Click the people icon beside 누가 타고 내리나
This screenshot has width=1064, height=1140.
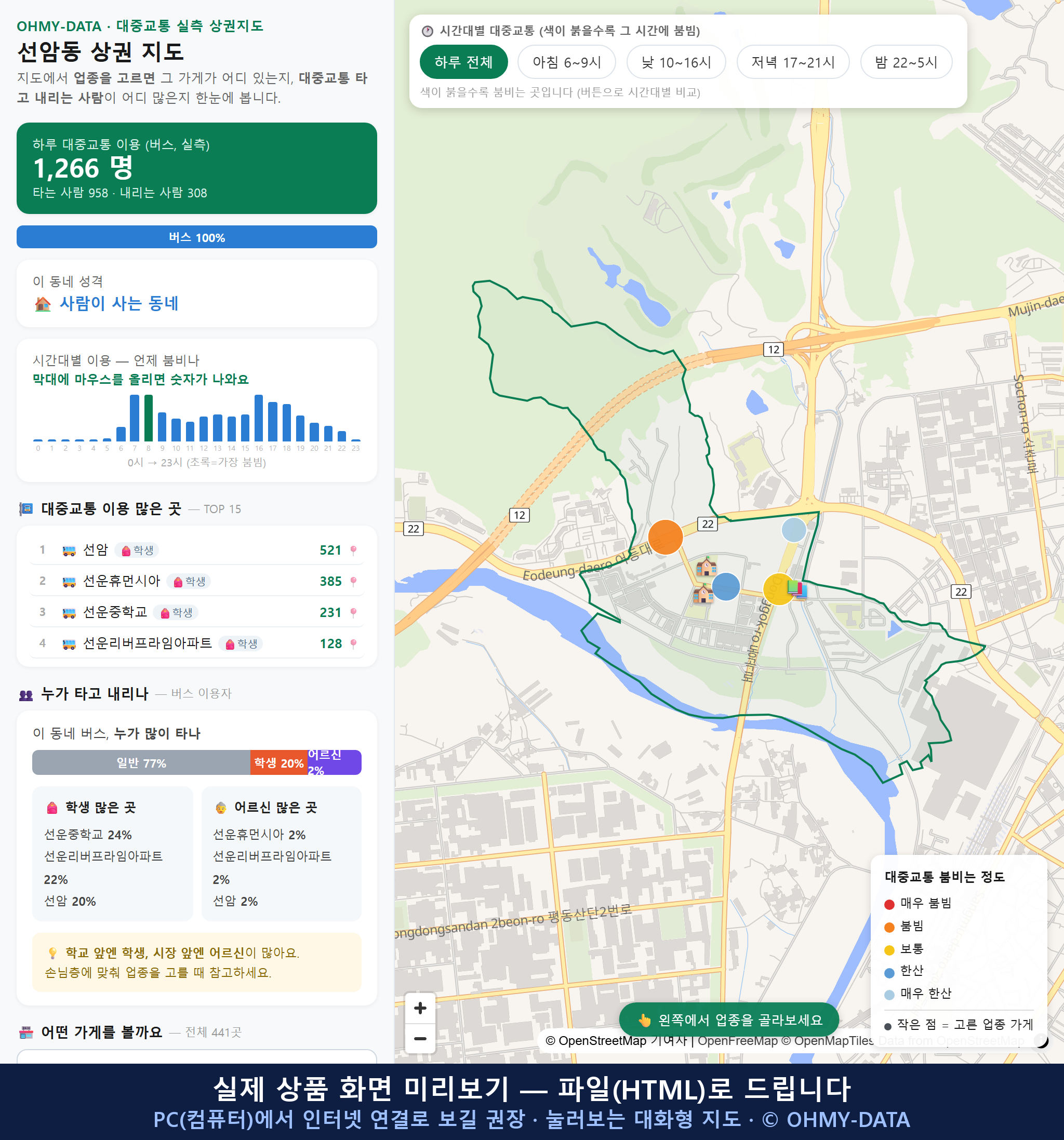26,694
